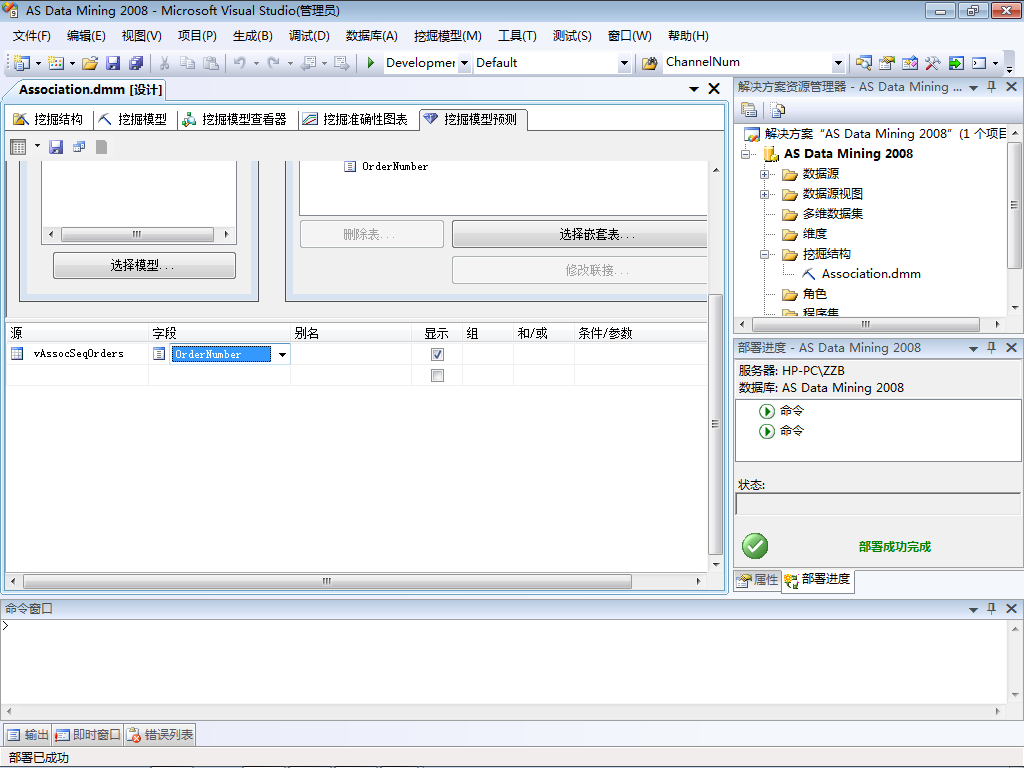This screenshot has width=1024, height=768.
Task: Click the Redo arrow icon
Action: (274, 63)
